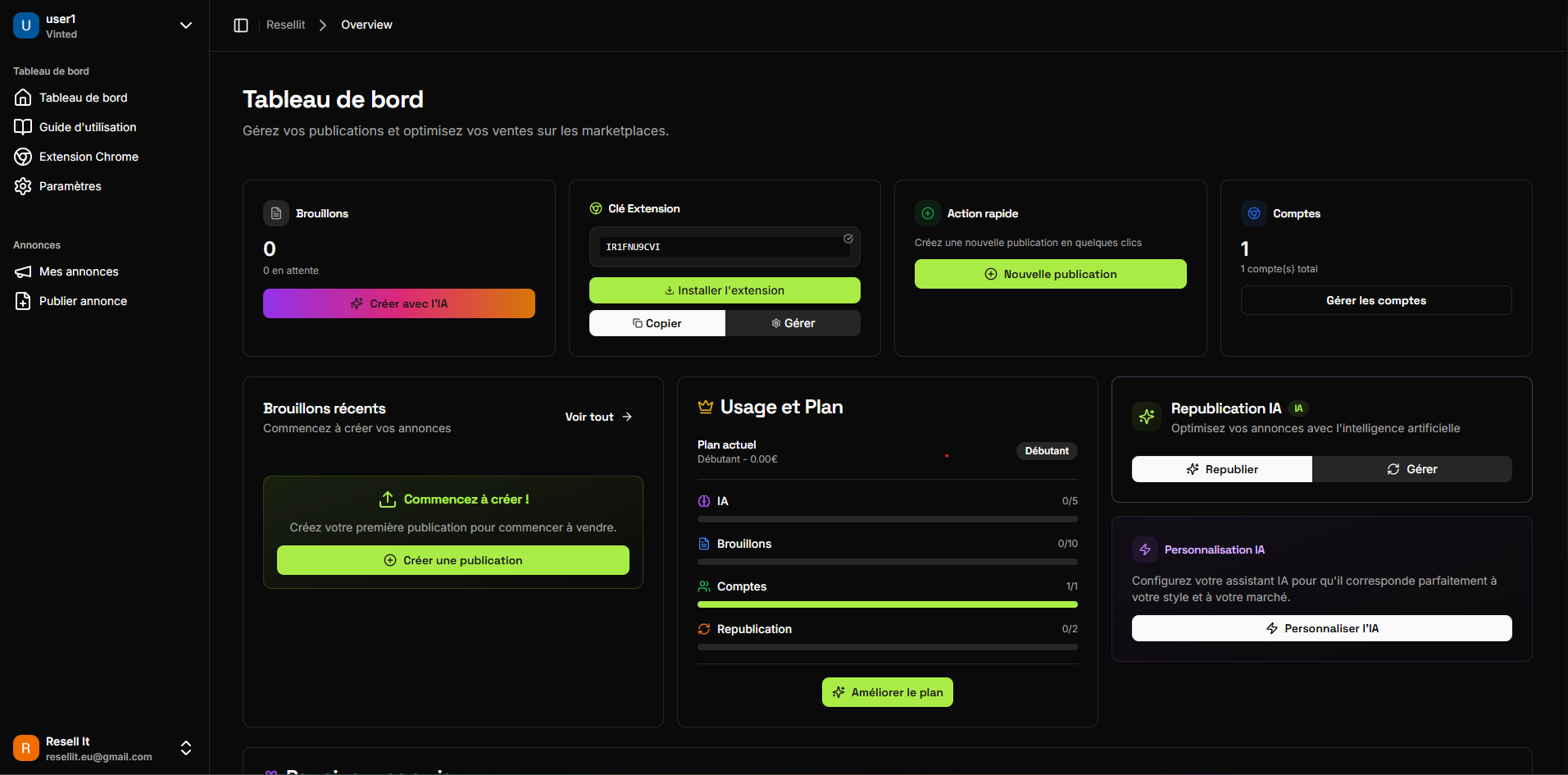Toggle the sidebar panel icon
Image resolution: width=1568 pixels, height=775 pixels.
click(241, 25)
